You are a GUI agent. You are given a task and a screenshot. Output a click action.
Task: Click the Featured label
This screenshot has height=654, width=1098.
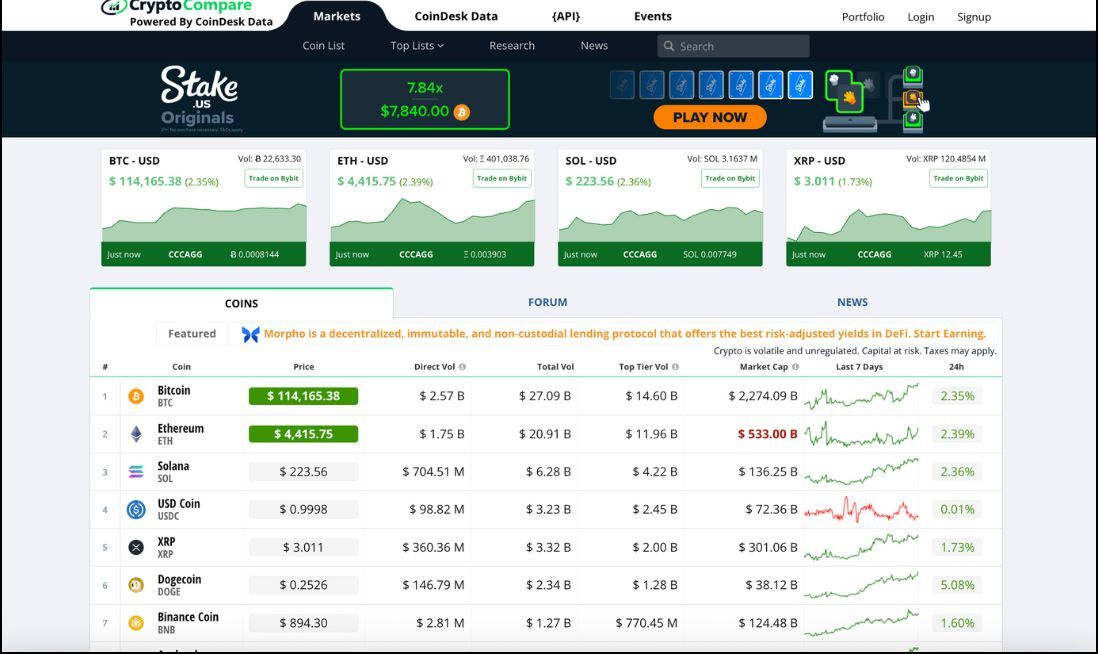(x=192, y=334)
